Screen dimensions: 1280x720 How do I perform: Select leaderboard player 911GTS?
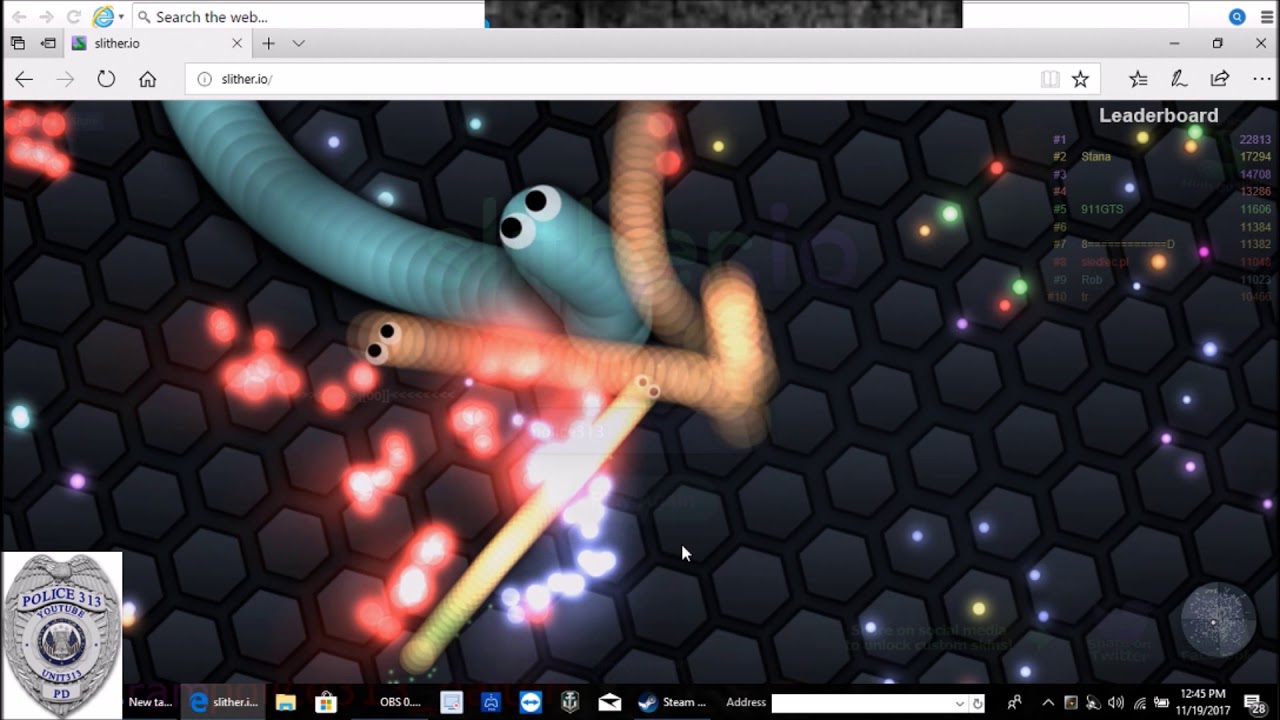[1102, 210]
